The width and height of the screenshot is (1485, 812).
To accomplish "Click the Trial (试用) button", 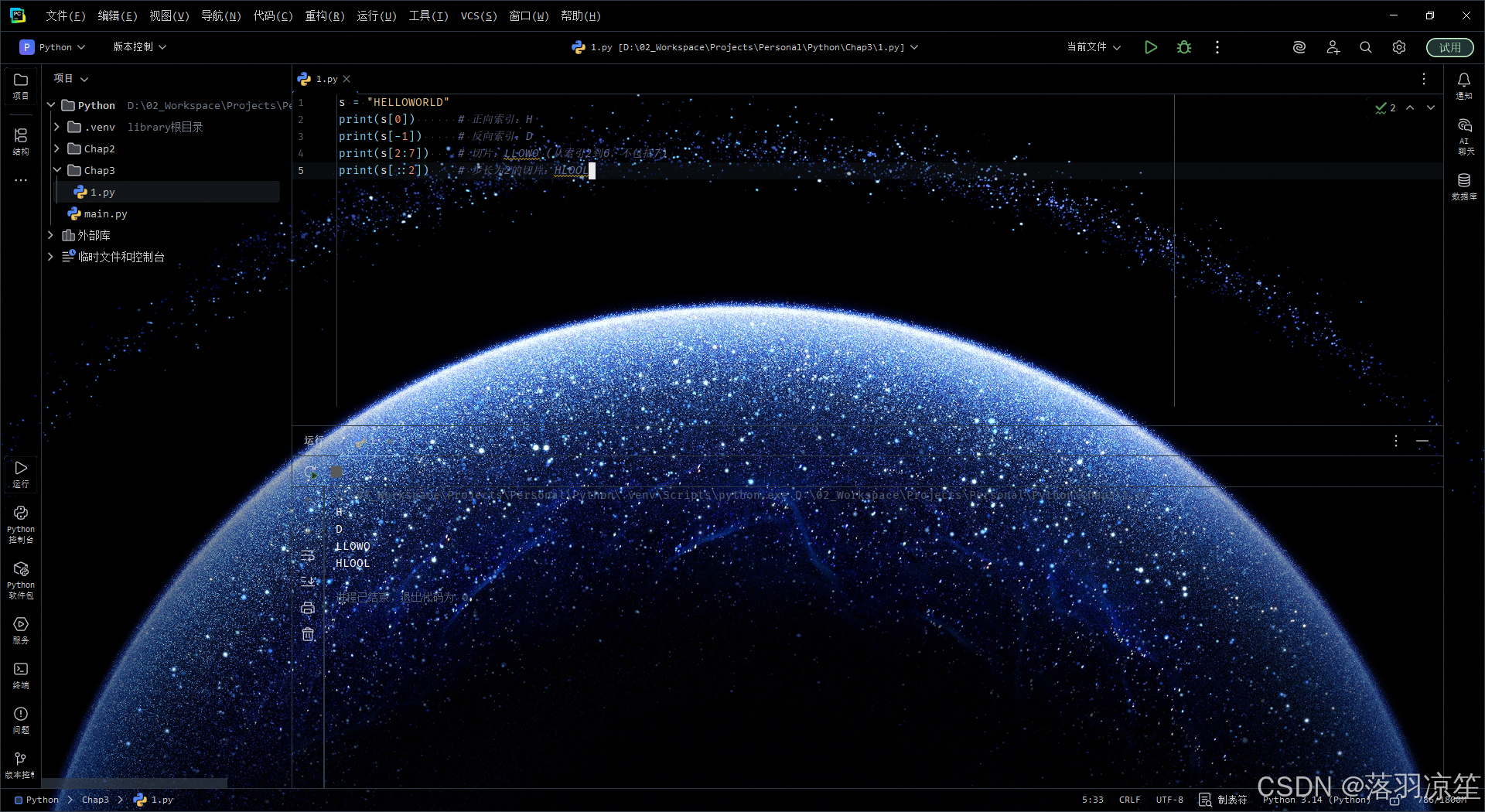I will point(1449,47).
